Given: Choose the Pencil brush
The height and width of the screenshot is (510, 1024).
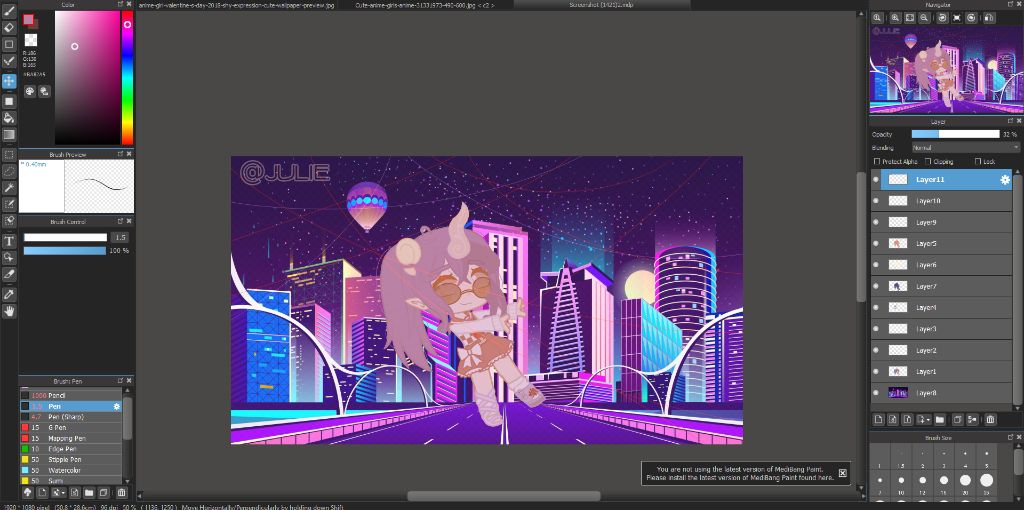Looking at the screenshot, I should coord(71,396).
